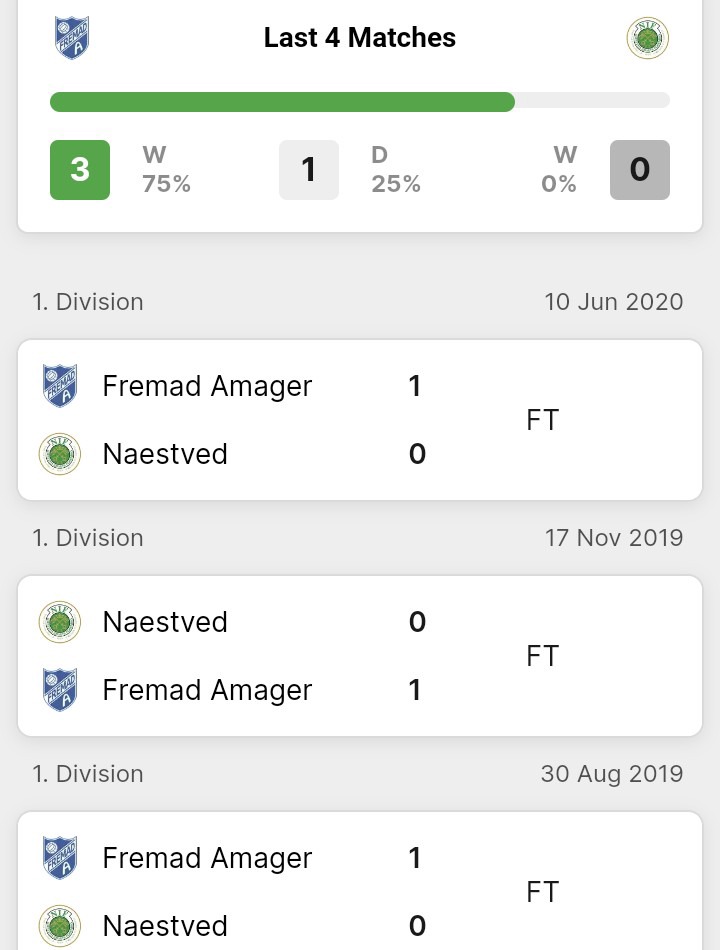Open 1. Division link above 10 Jun match

click(x=88, y=302)
